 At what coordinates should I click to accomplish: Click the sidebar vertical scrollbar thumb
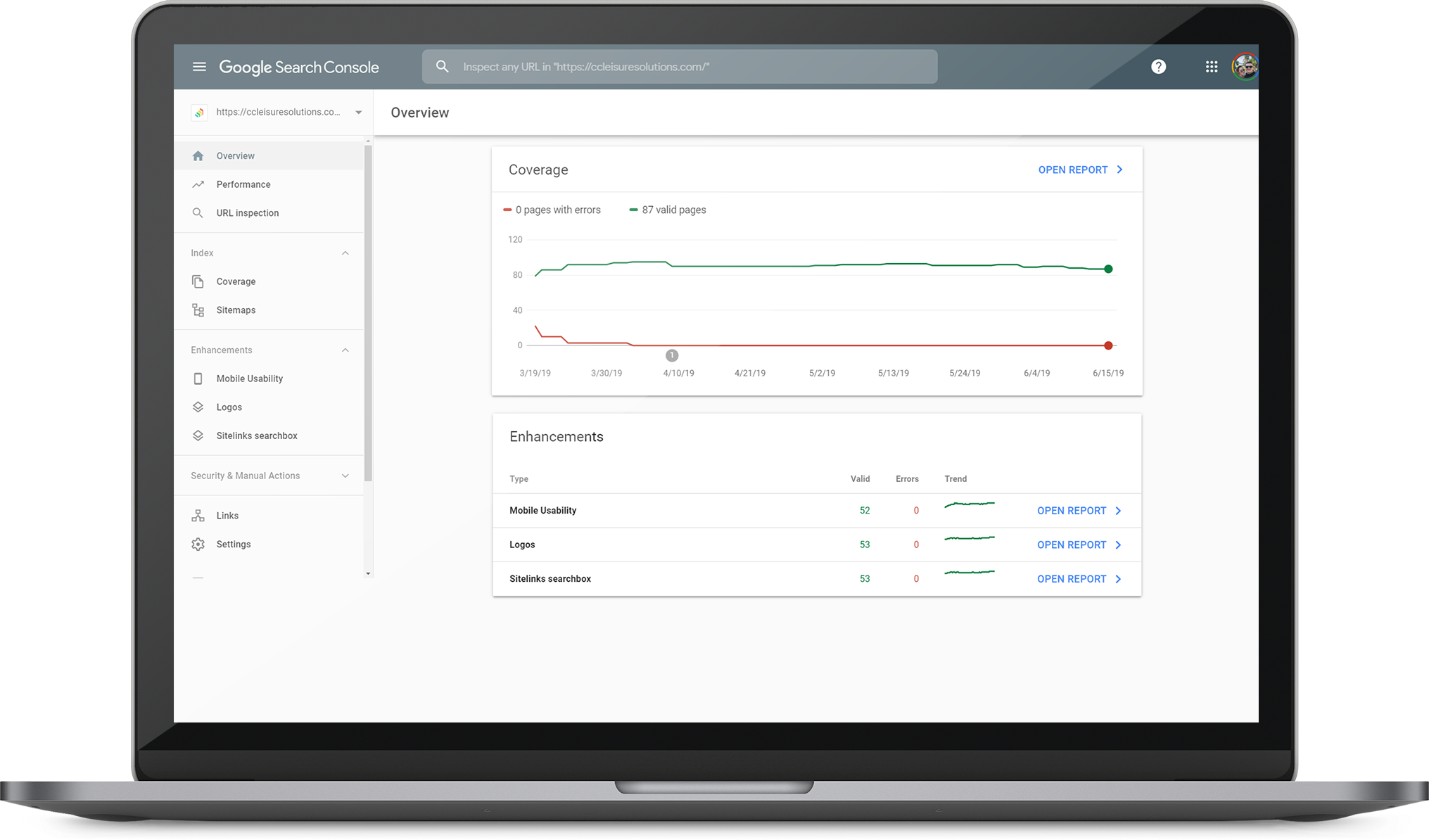click(368, 314)
